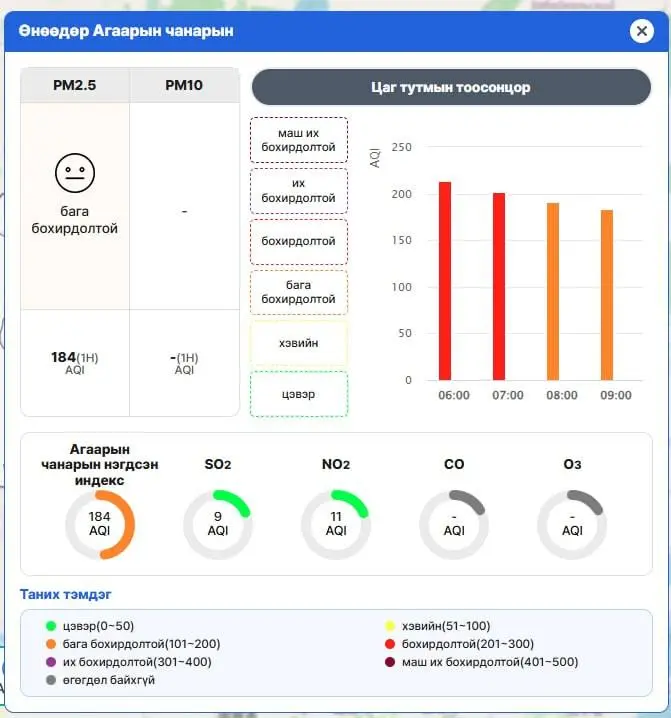Click the хэвийн yellow legend box
The height and width of the screenshot is (718, 671).
pos(298,343)
